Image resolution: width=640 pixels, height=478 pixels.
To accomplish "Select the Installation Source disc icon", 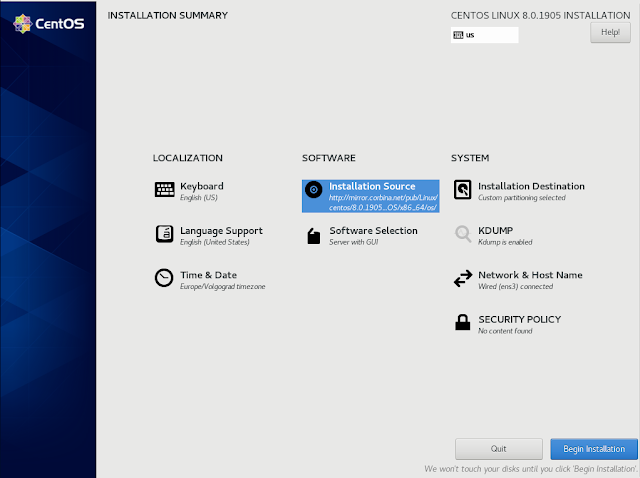I will pyautogui.click(x=313, y=189).
